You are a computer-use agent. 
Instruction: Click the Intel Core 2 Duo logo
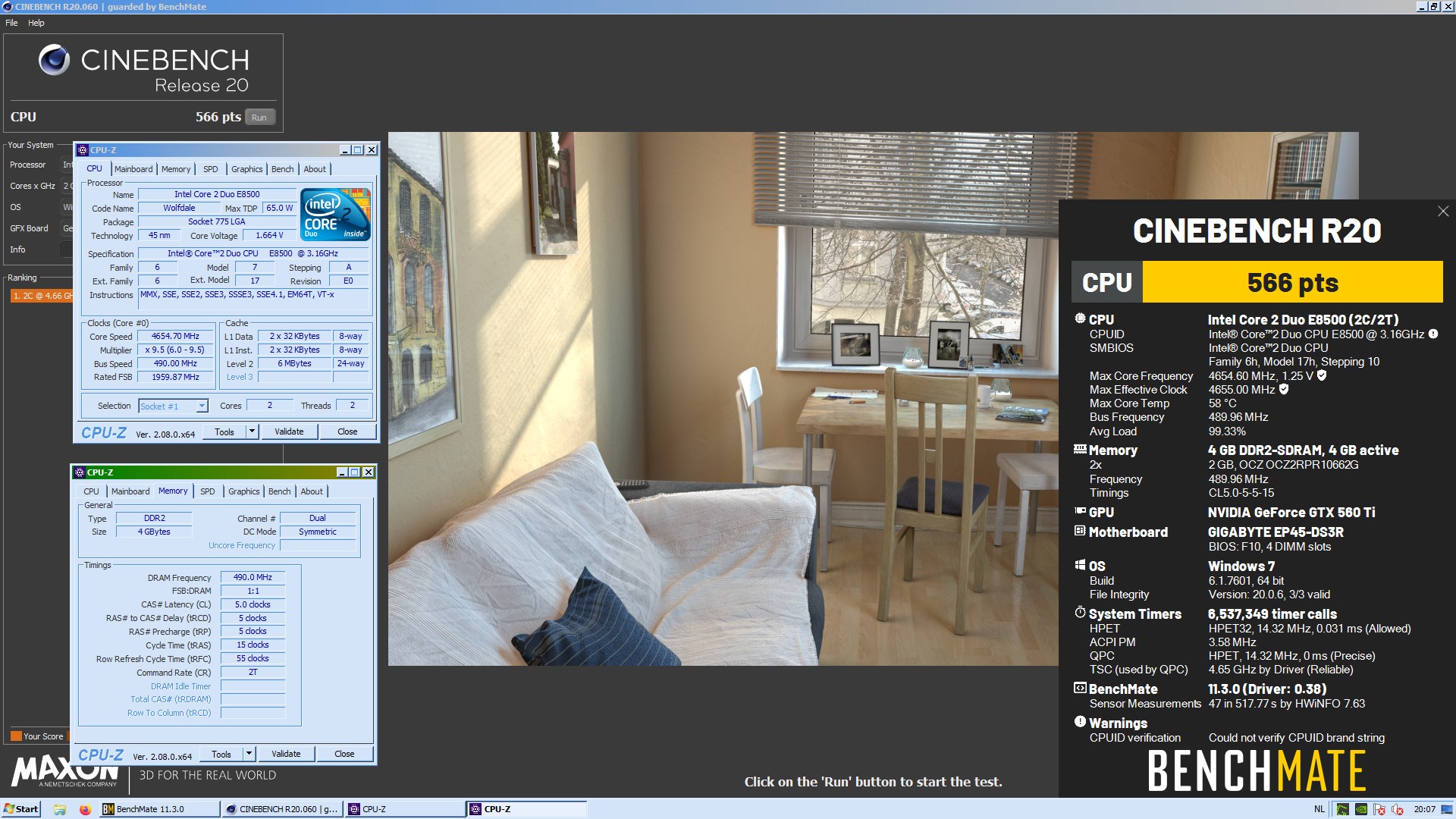coord(335,215)
